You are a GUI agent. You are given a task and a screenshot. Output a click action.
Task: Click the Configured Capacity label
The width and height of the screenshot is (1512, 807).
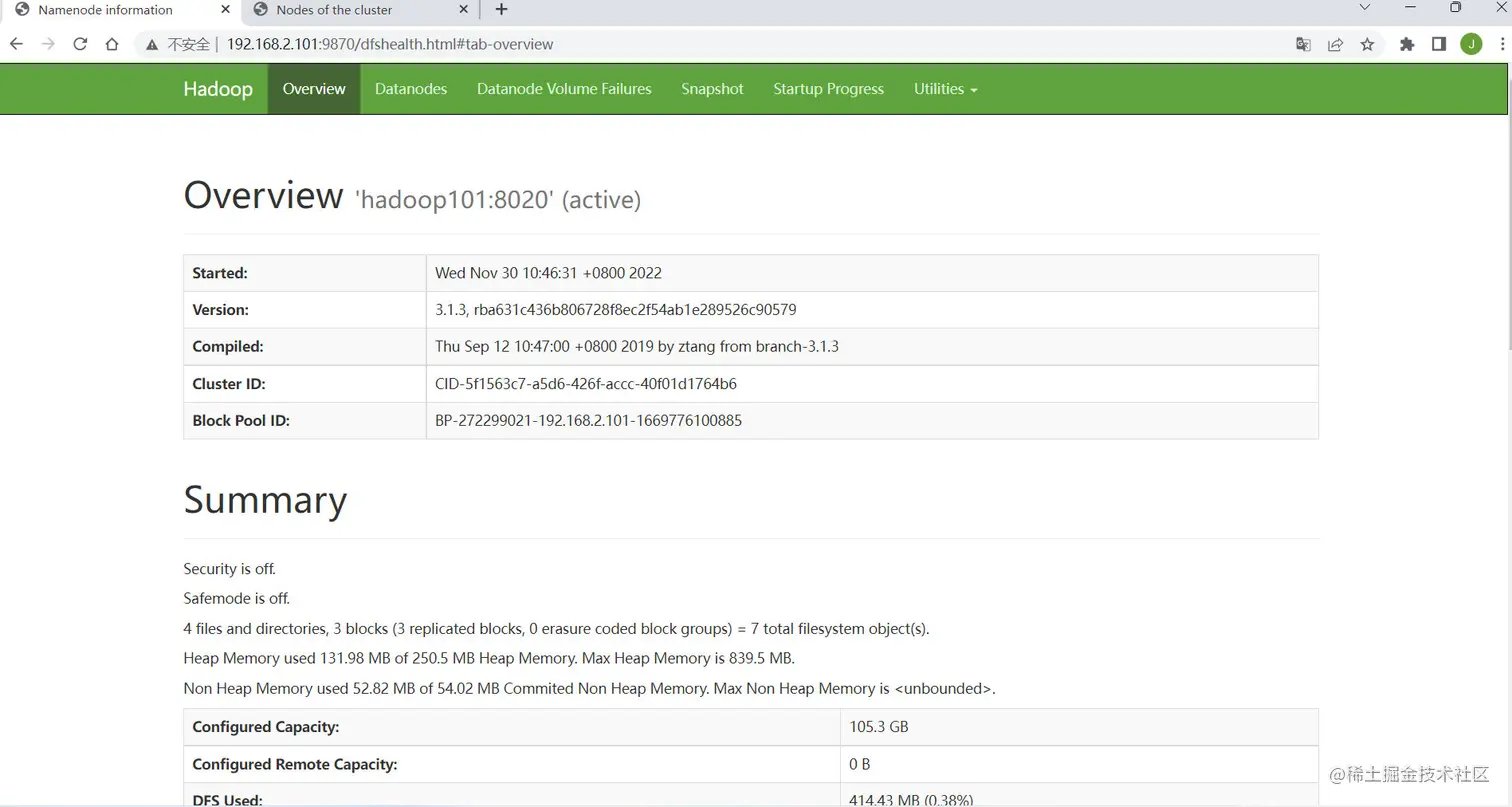266,727
